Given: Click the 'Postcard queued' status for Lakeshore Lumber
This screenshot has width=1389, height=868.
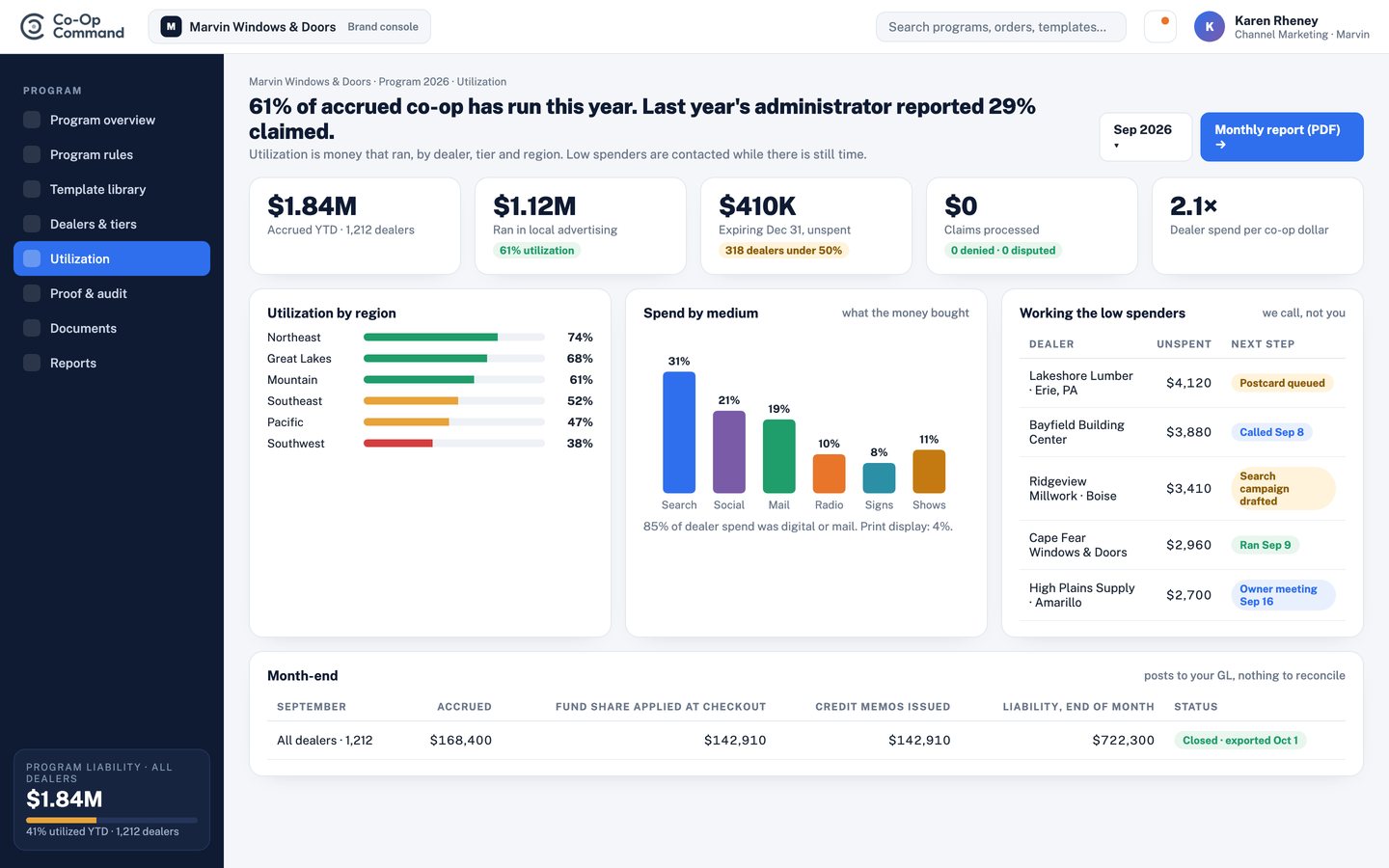Looking at the screenshot, I should [1282, 383].
